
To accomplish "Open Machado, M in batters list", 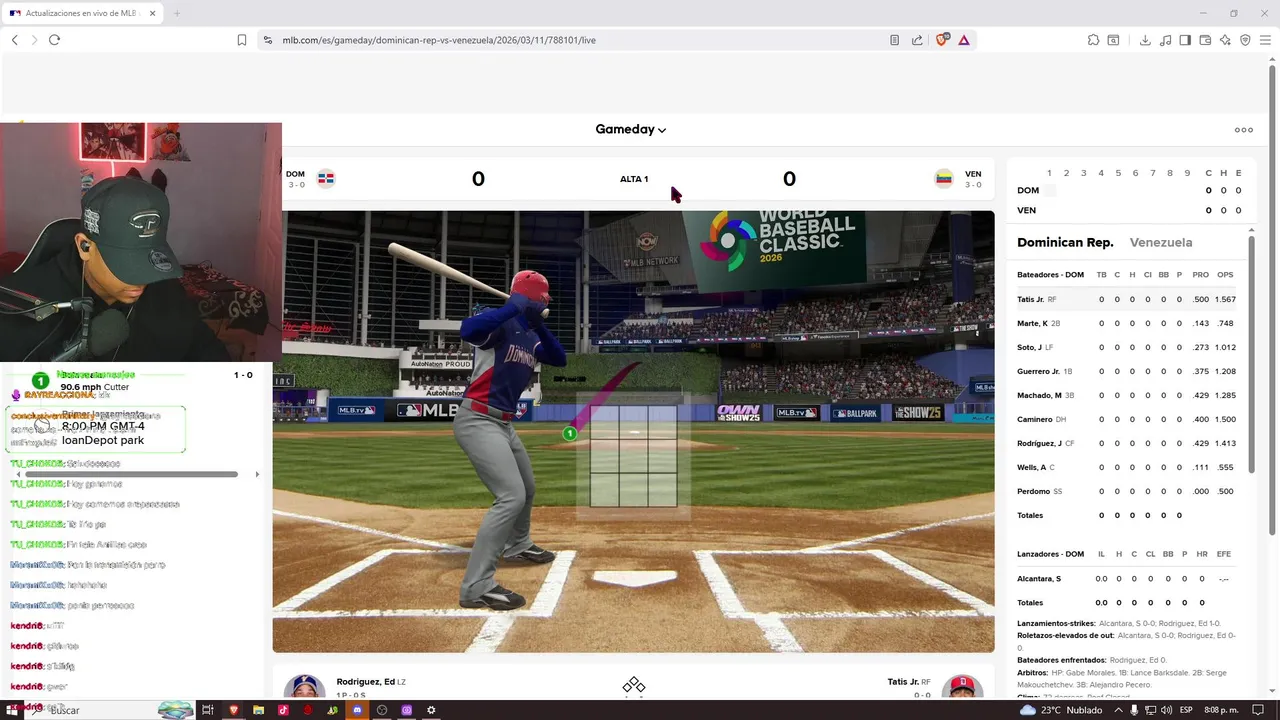I will click(1039, 396).
